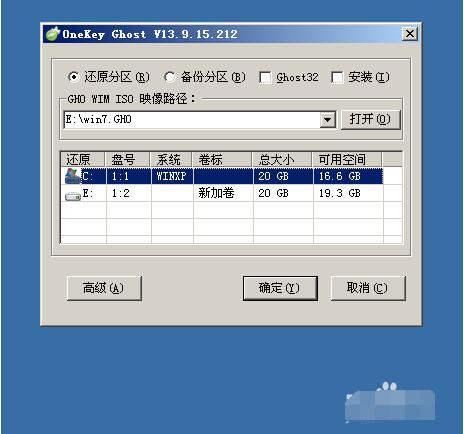Click the 可用空间 column header
Viewport: 464px width, 434px height.
pos(347,159)
